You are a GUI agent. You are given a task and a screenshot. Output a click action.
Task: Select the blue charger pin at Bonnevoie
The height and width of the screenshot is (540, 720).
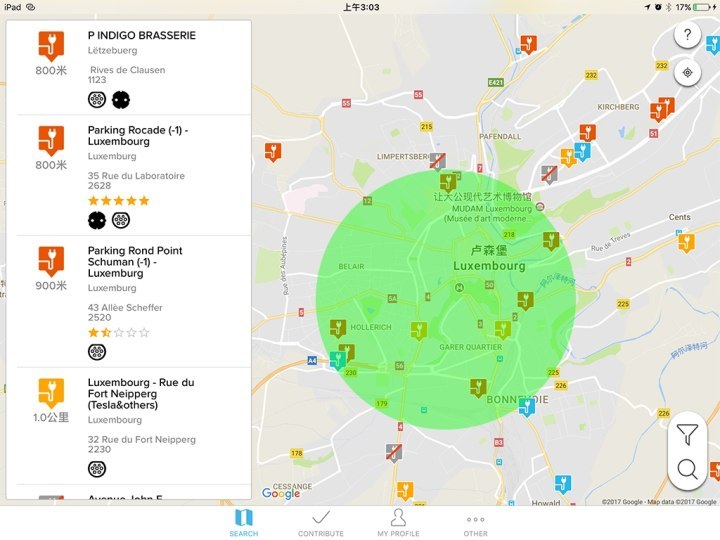coord(527,407)
